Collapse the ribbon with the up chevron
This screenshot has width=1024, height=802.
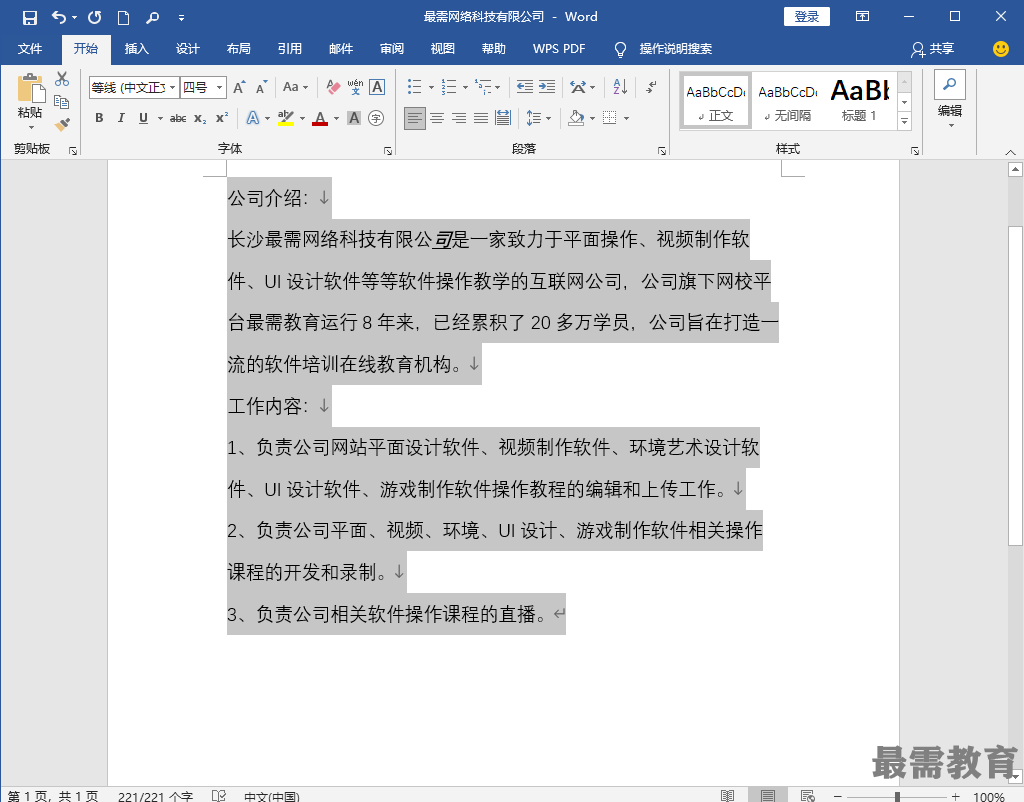pyautogui.click(x=1010, y=152)
